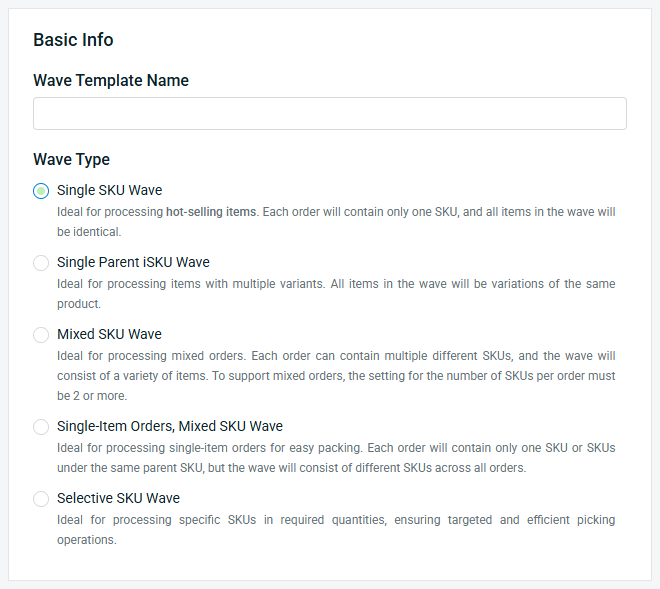The height and width of the screenshot is (589, 660).
Task: Click the bold 'hot-selling items' text
Action: [211, 212]
